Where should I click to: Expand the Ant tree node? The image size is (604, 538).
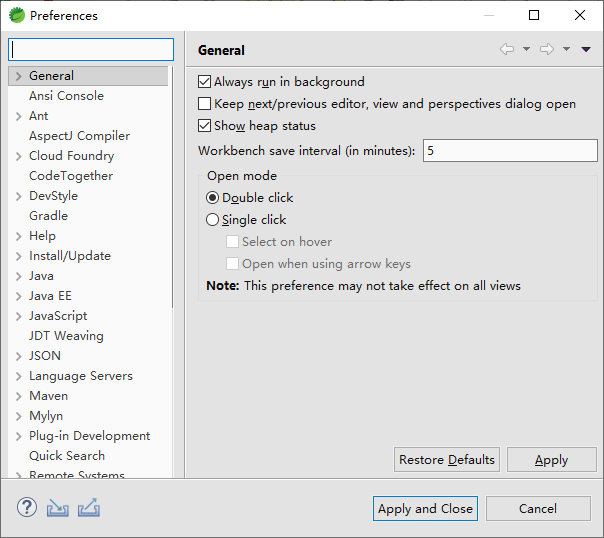tap(18, 116)
